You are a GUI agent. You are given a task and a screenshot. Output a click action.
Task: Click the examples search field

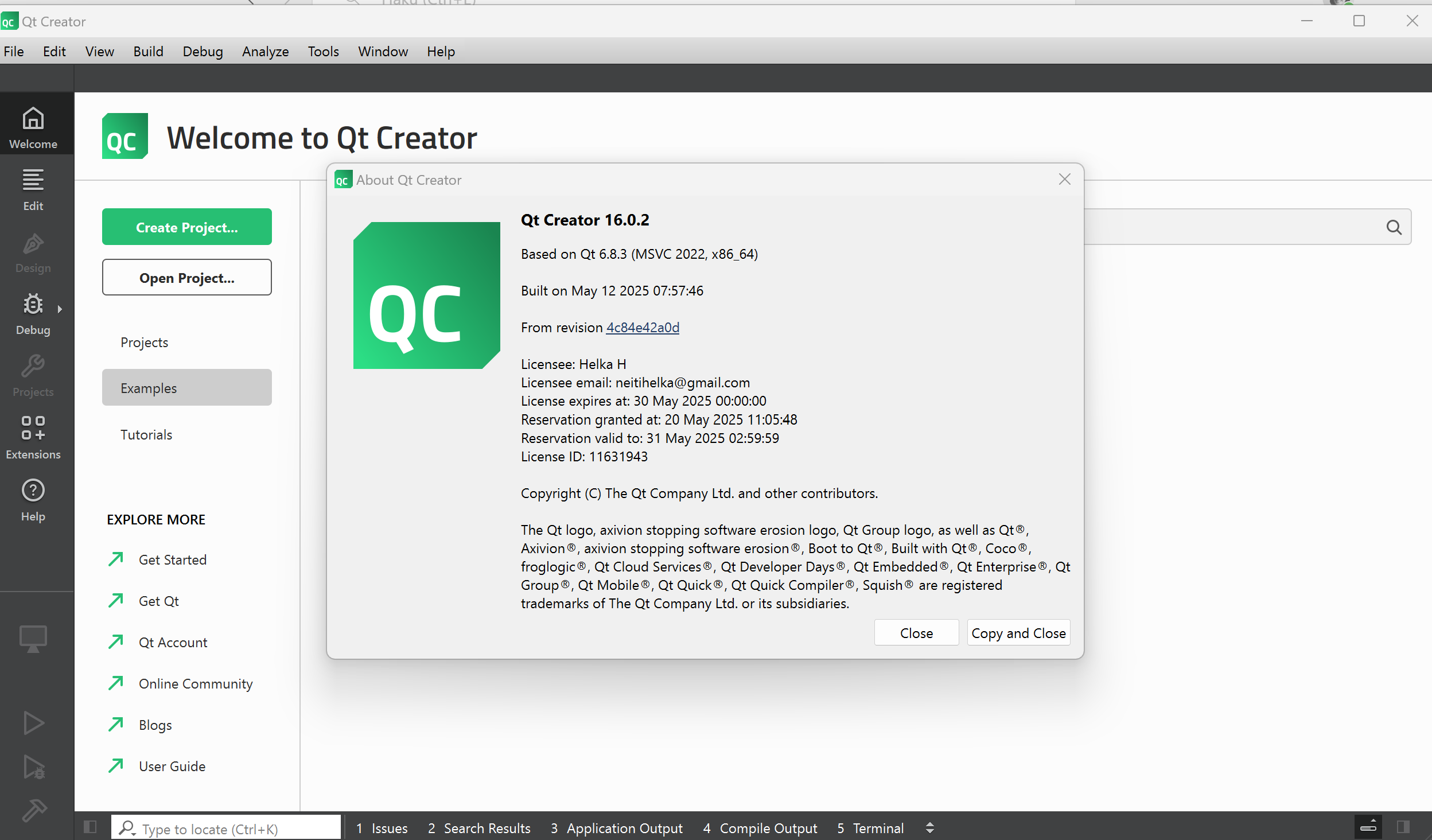1247,227
